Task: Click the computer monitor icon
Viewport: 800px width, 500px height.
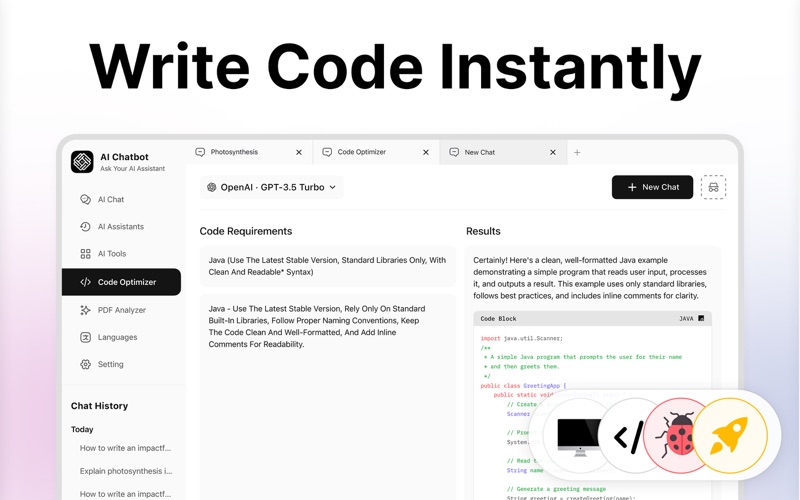Action: click(x=580, y=436)
